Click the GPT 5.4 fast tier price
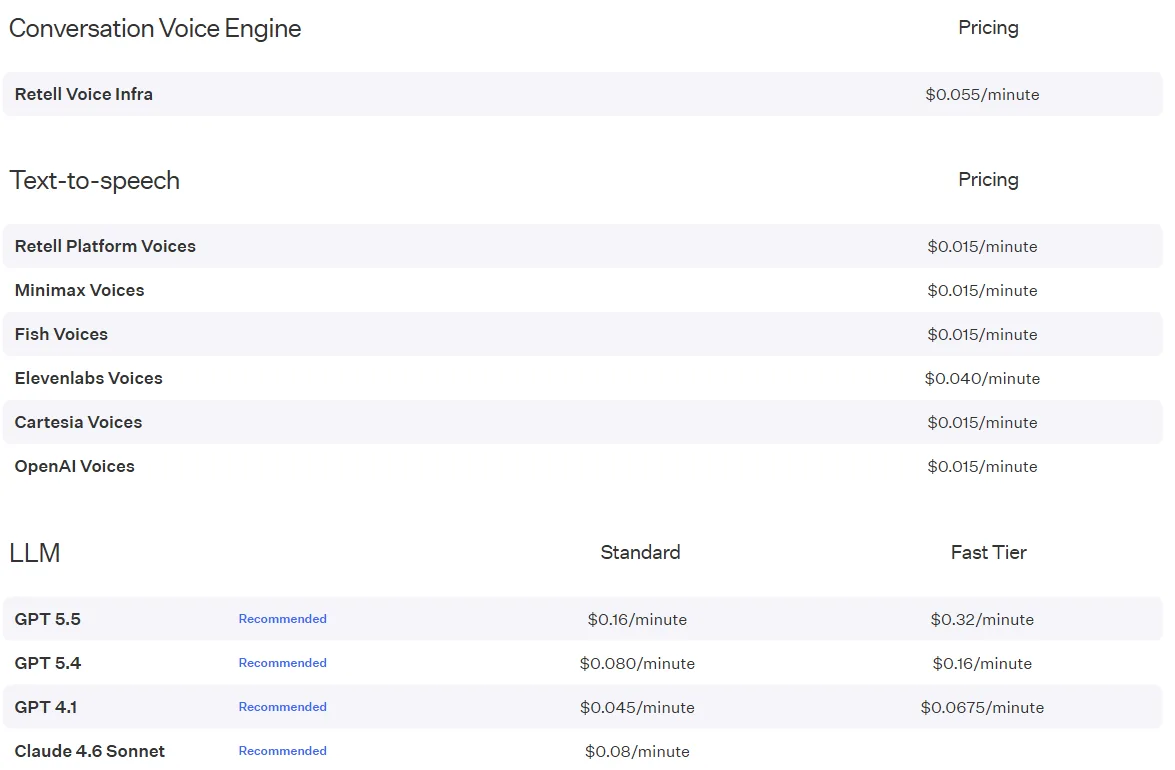This screenshot has height=770, width=1175. (x=982, y=664)
